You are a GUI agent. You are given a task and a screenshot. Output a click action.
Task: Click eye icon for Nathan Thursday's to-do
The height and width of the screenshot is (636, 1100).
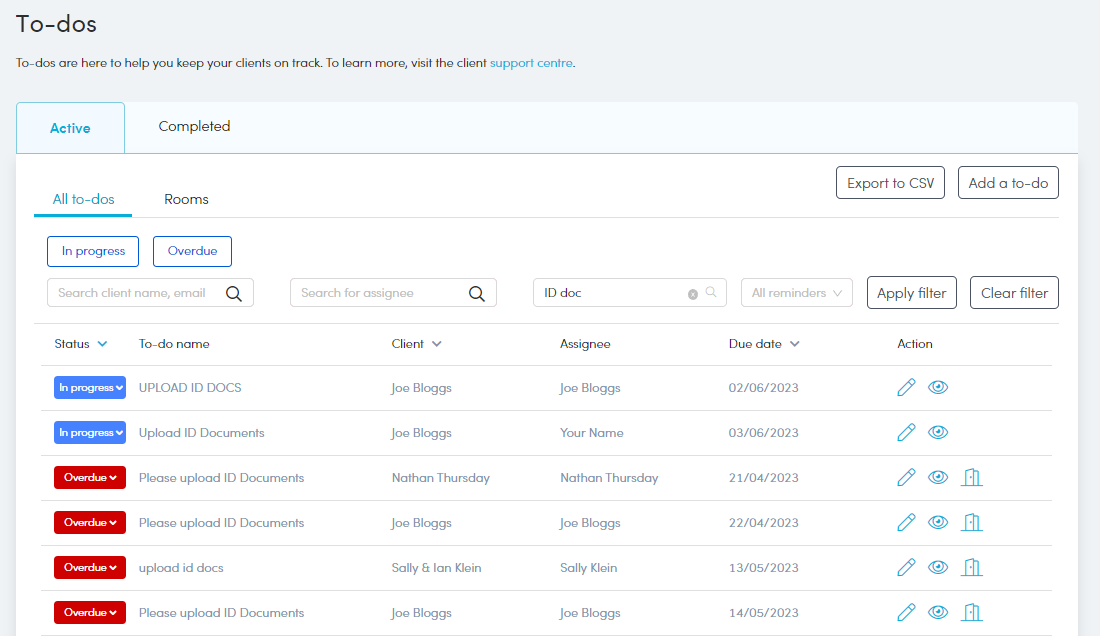pyautogui.click(x=938, y=478)
